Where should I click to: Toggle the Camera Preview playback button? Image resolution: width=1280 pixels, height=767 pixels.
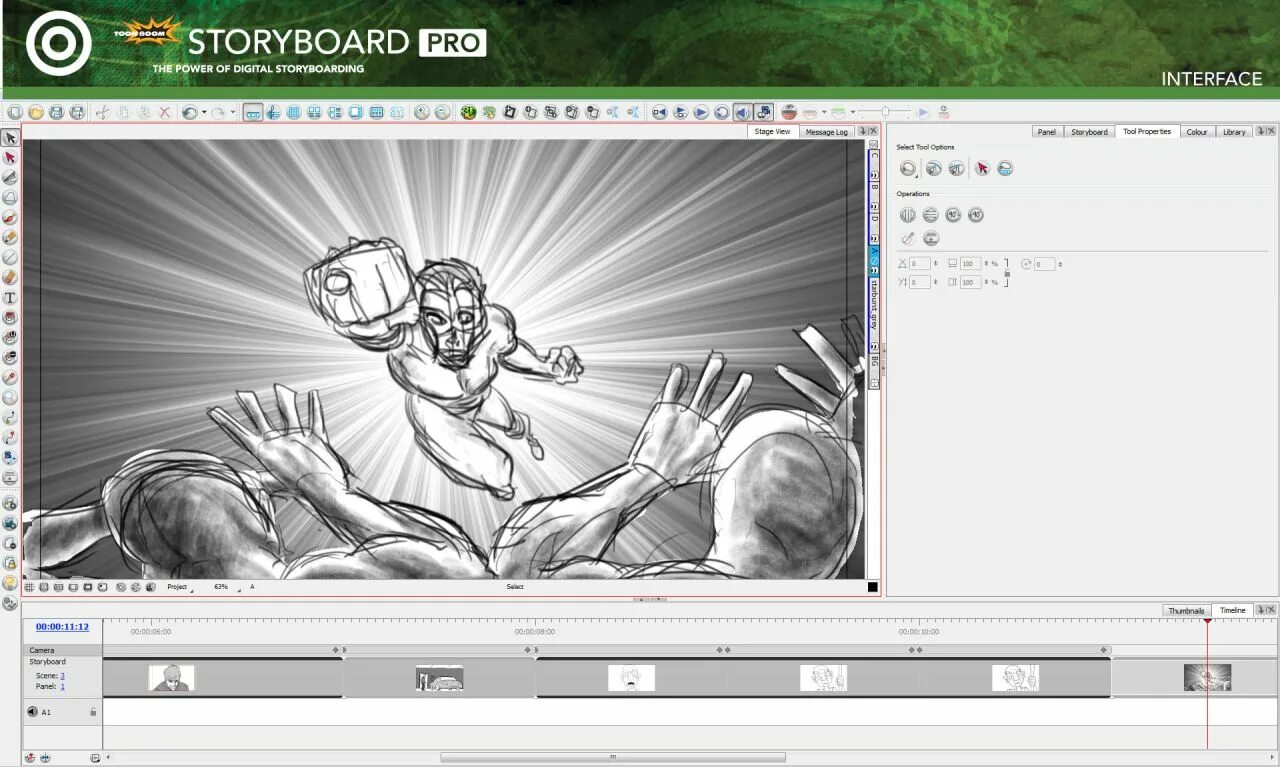click(x=764, y=113)
